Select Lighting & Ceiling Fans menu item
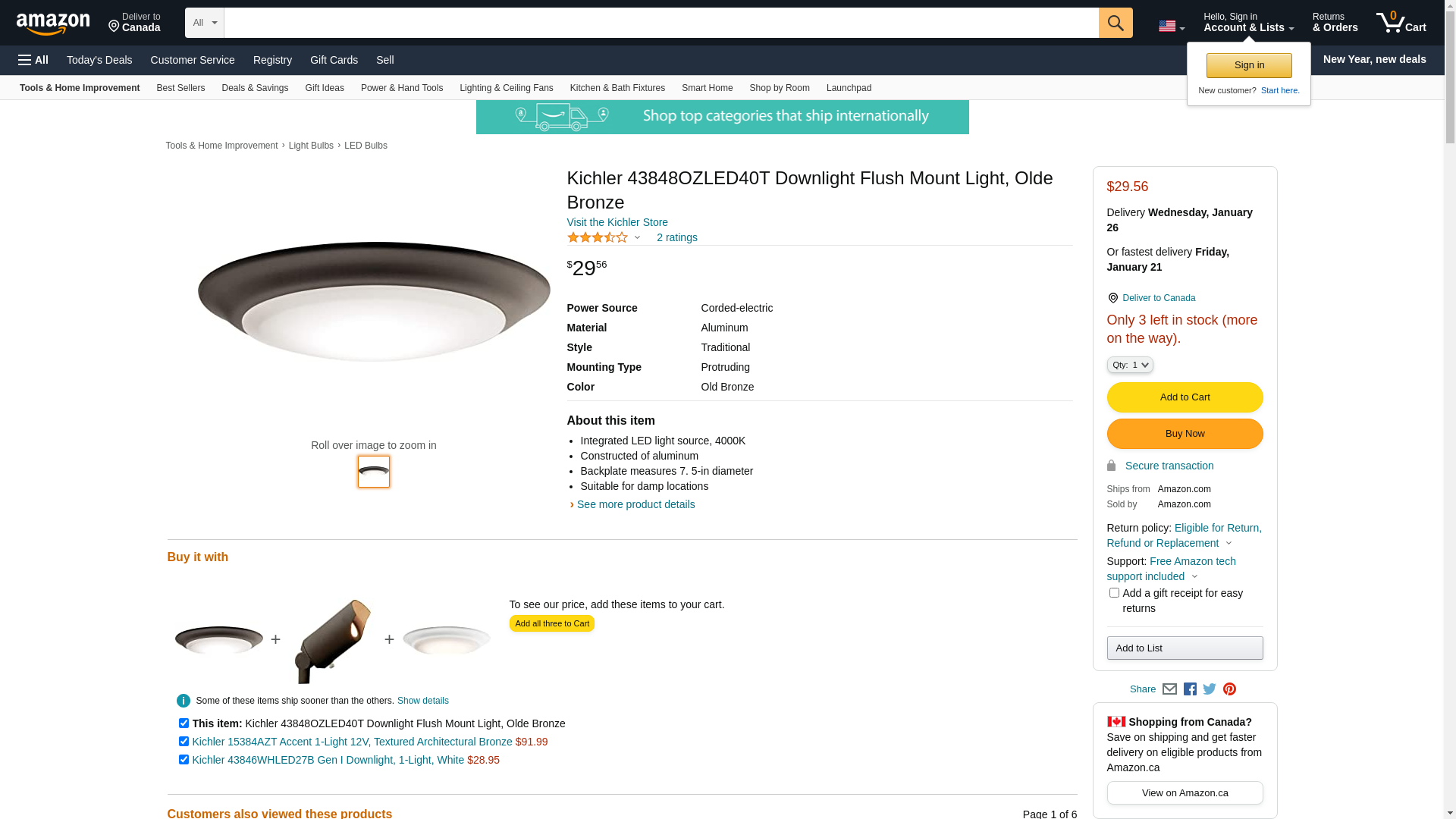The width and height of the screenshot is (1456, 819). pyautogui.click(x=506, y=88)
